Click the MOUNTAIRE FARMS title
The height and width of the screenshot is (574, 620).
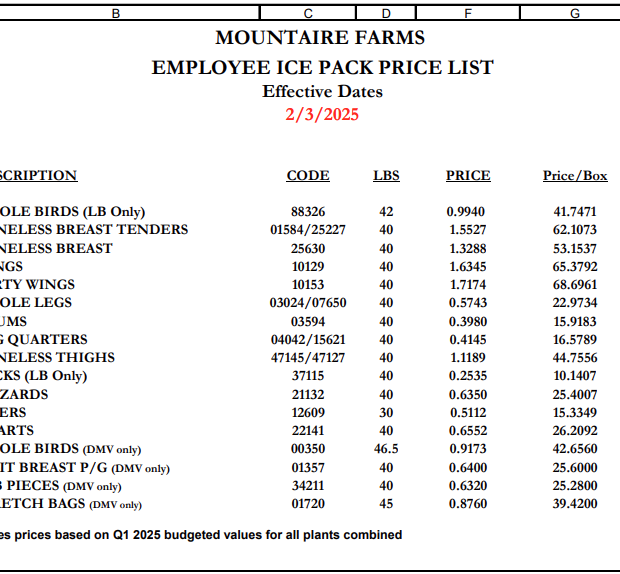320,38
